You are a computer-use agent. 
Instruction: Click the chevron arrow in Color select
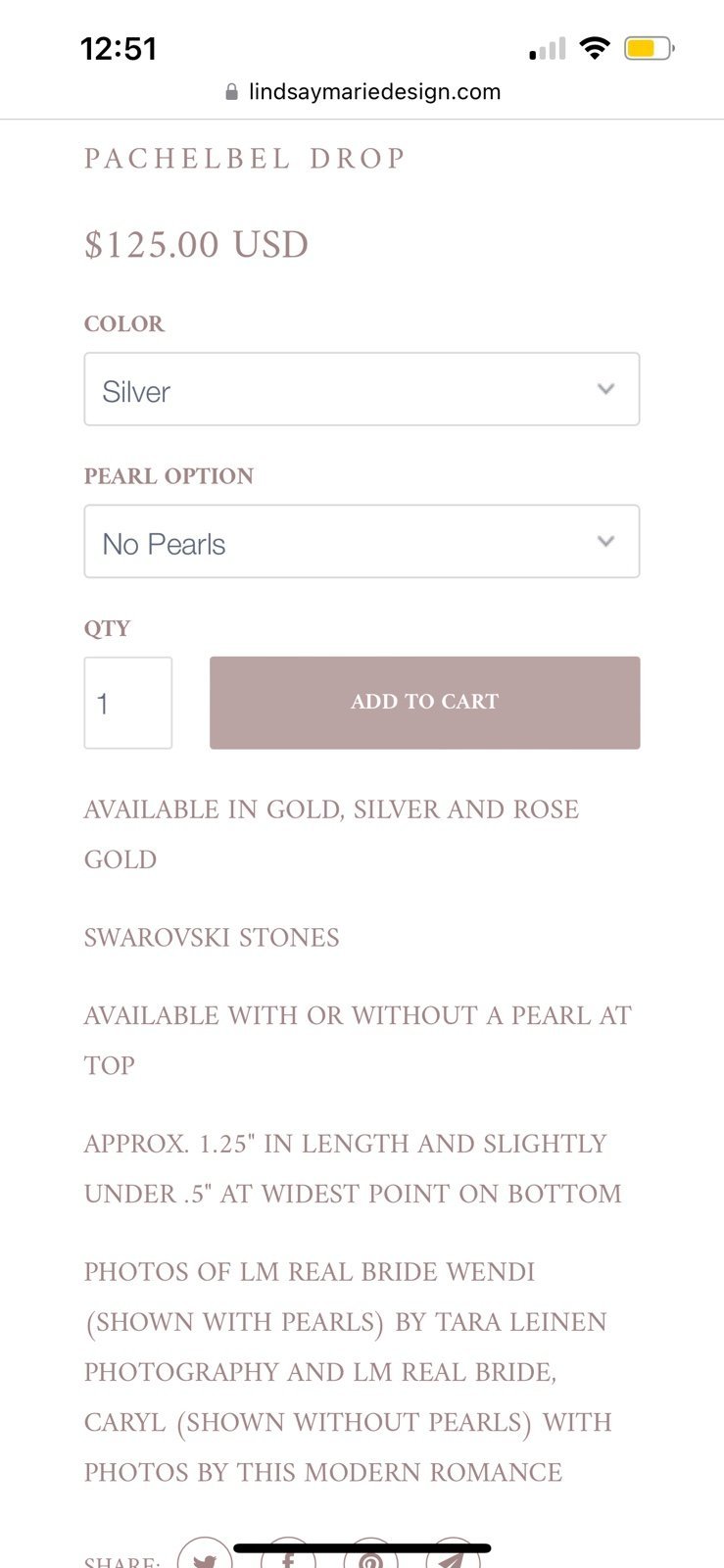[x=605, y=389]
